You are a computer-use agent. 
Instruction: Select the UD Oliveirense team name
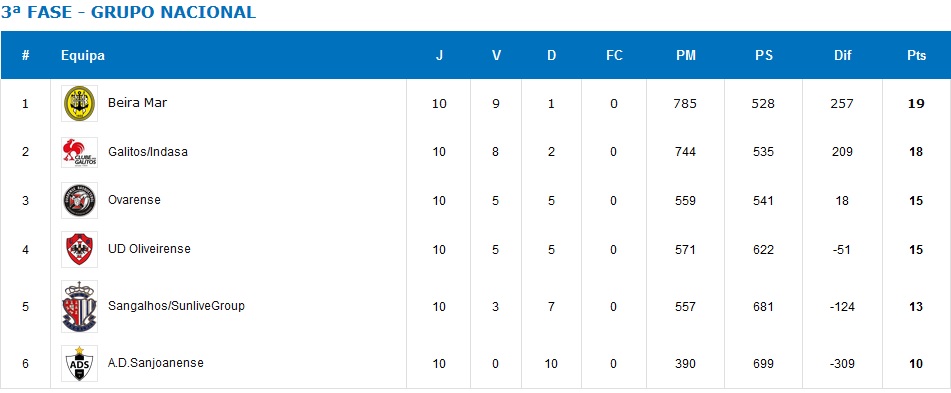coord(149,249)
